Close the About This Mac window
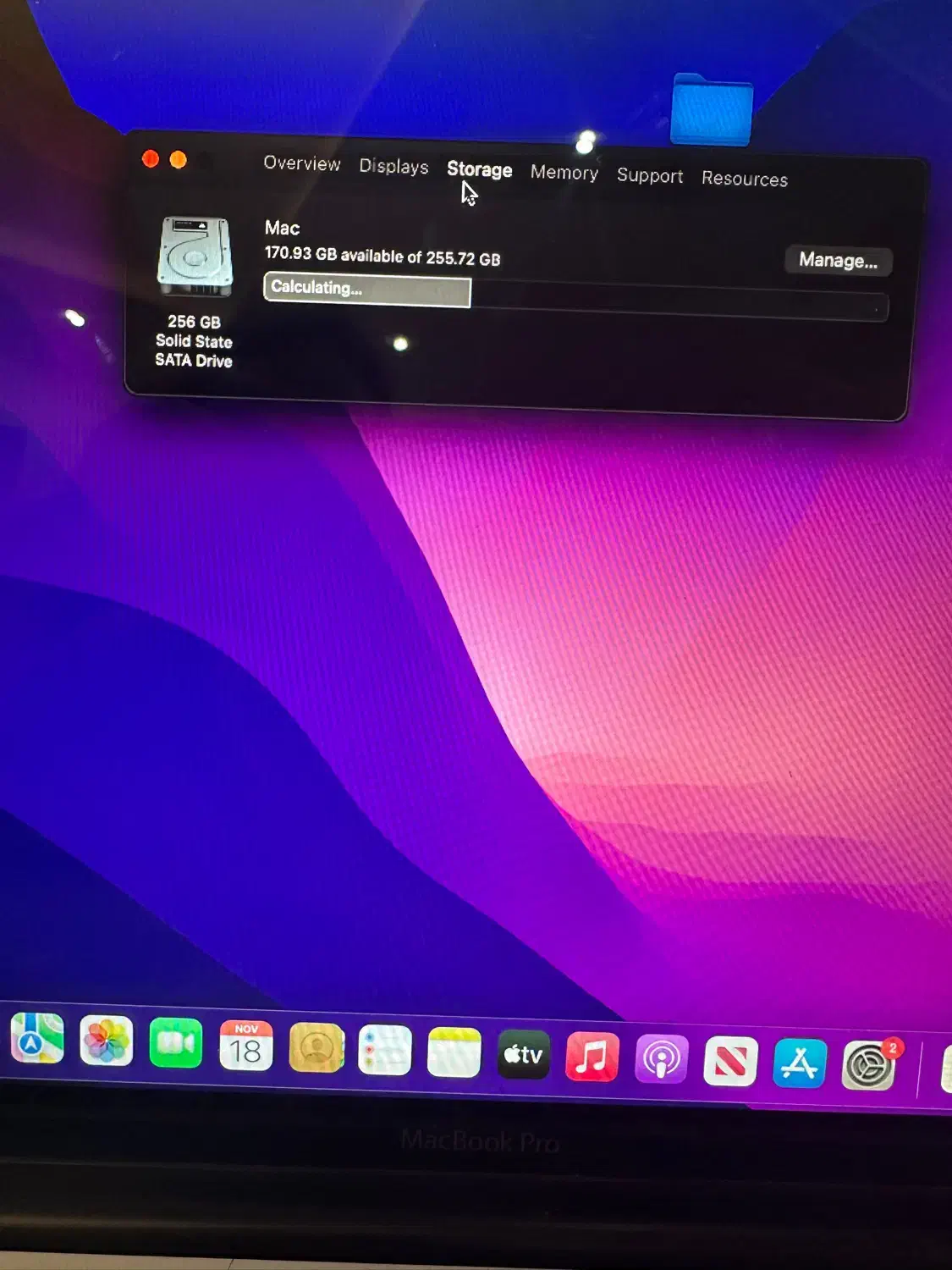 click(x=151, y=158)
